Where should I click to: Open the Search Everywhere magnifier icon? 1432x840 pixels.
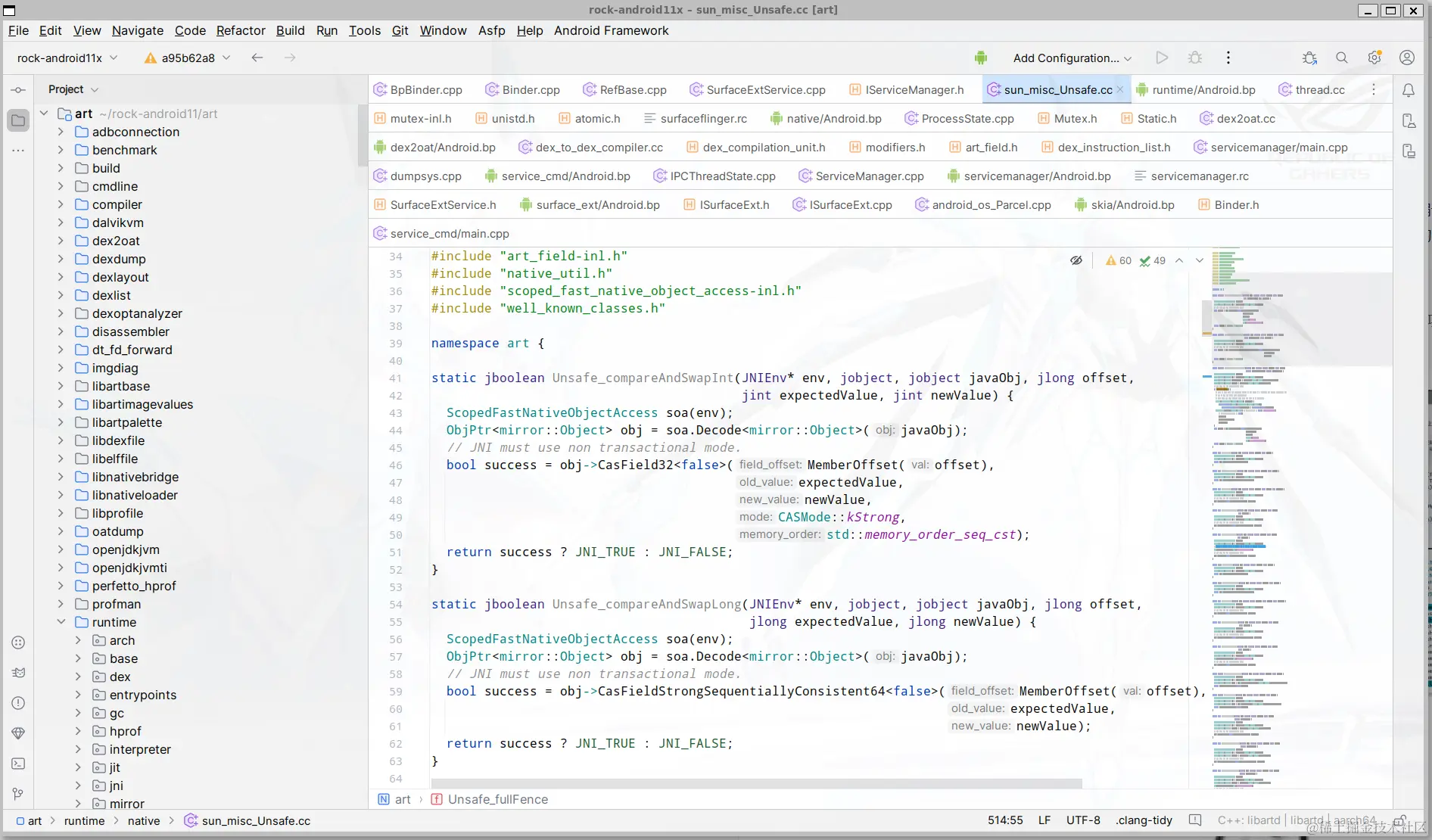1342,58
